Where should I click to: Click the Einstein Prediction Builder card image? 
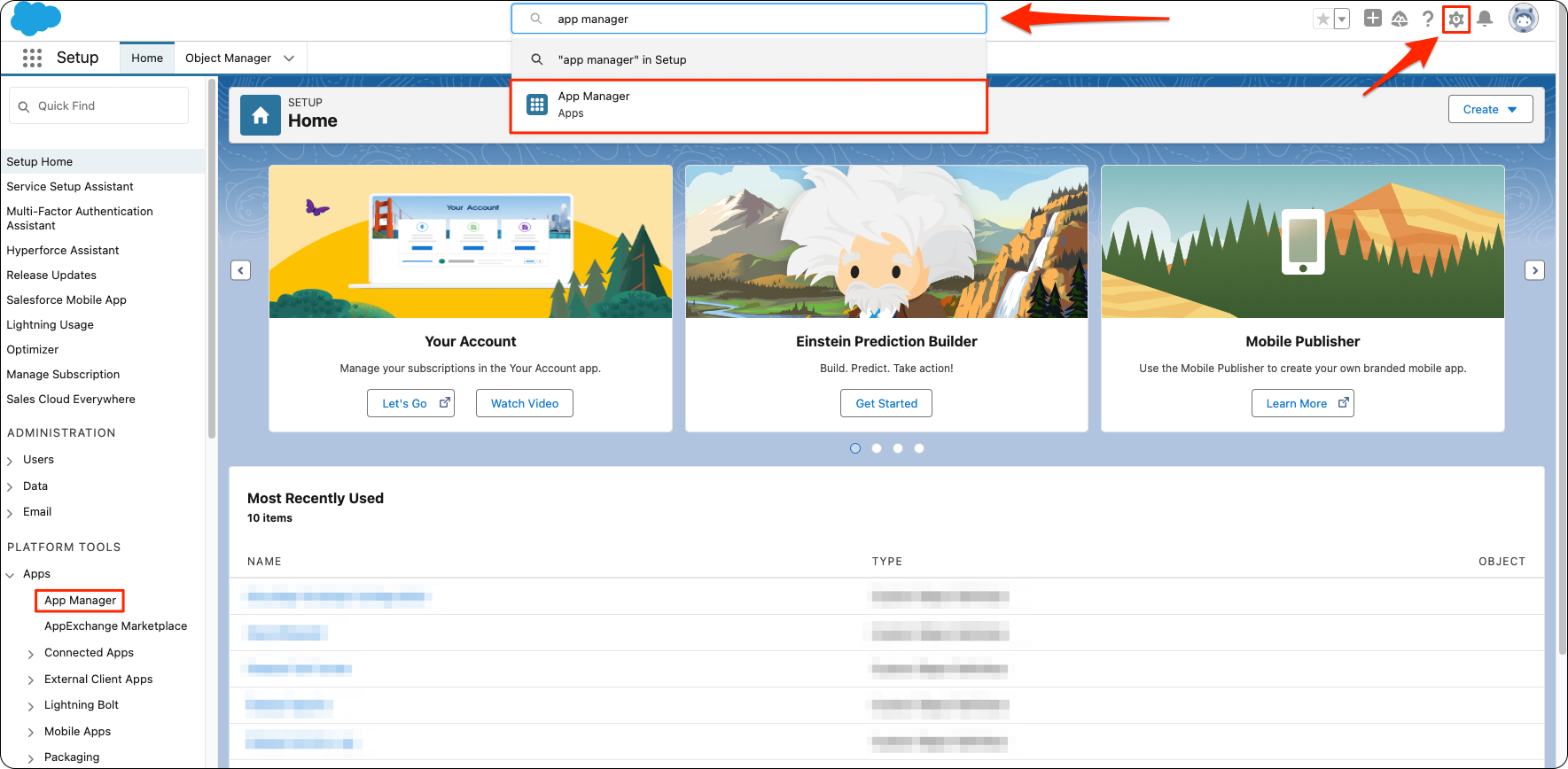pos(886,242)
